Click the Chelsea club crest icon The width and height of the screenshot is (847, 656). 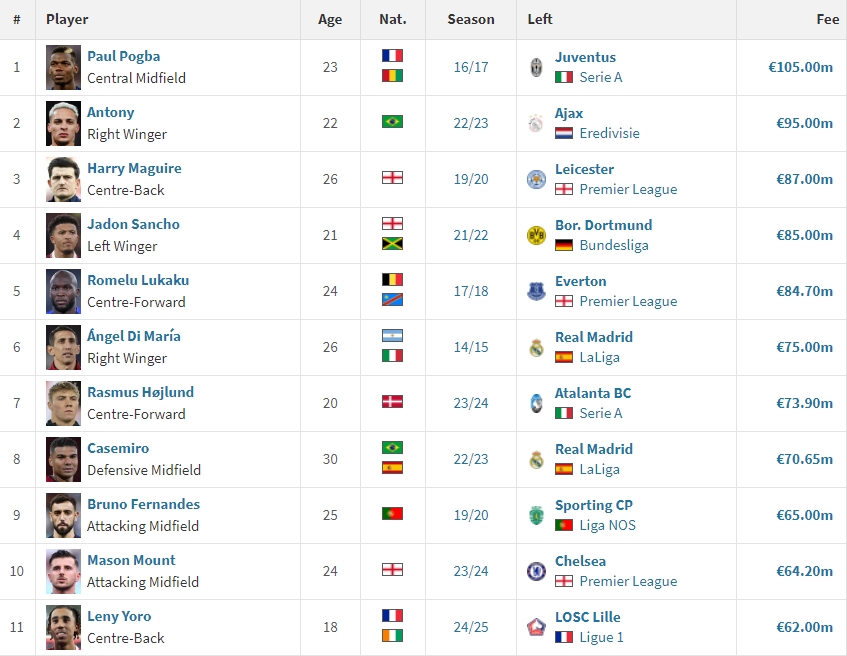pyautogui.click(x=536, y=571)
